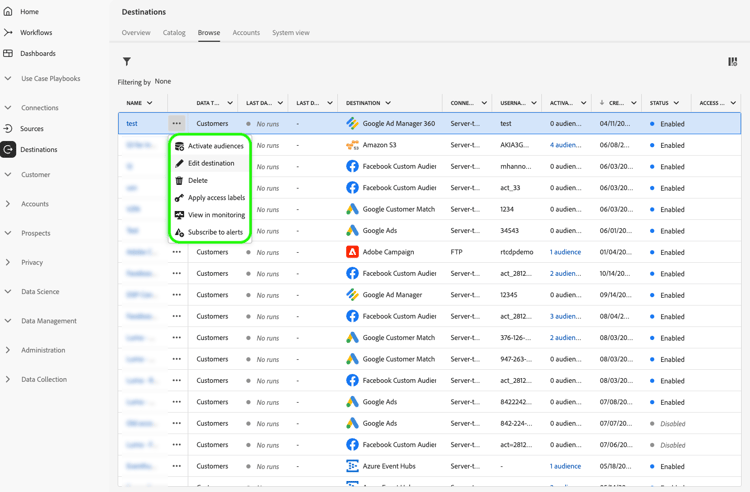This screenshot has height=492, width=750.
Task: Select Activate audiences menu option
Action: (215, 146)
